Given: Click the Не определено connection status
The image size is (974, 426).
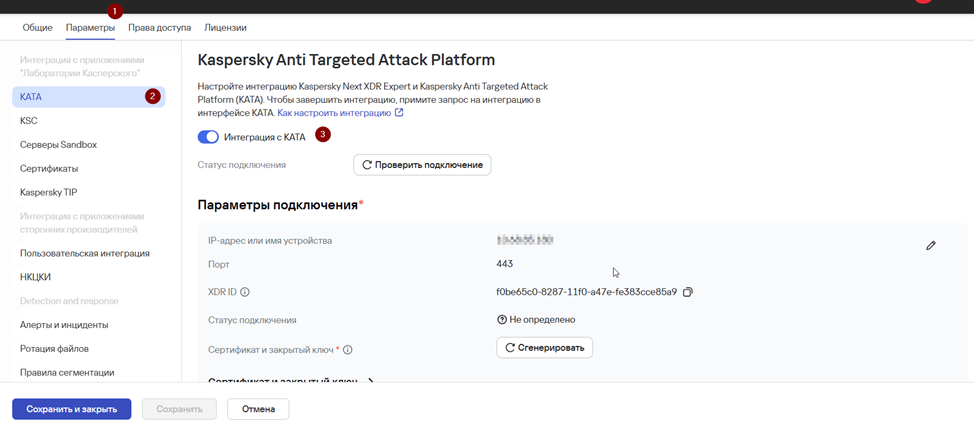Looking at the screenshot, I should 536,320.
